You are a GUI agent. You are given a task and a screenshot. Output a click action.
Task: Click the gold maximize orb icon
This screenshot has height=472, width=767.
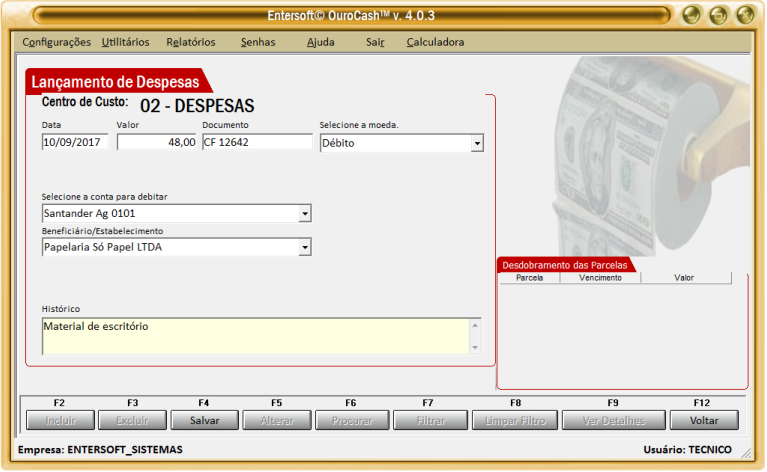[718, 15]
